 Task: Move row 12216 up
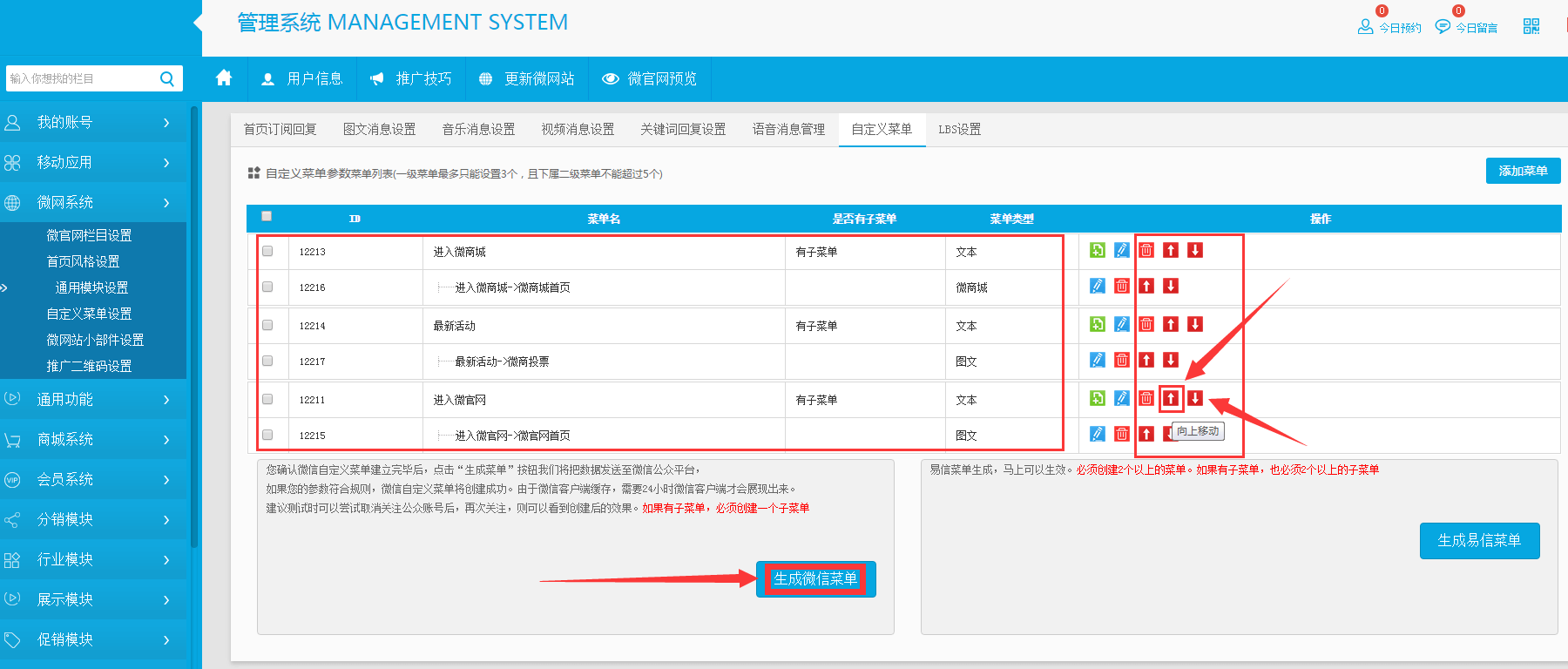point(1146,287)
